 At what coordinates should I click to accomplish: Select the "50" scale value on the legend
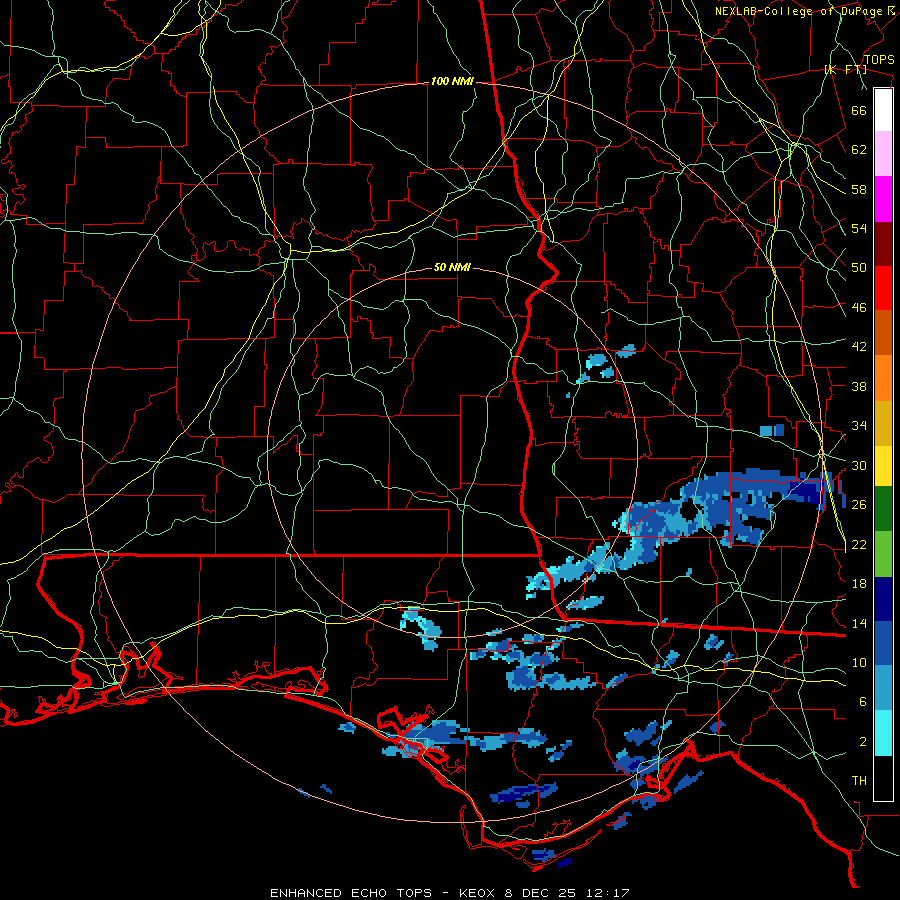point(859,268)
